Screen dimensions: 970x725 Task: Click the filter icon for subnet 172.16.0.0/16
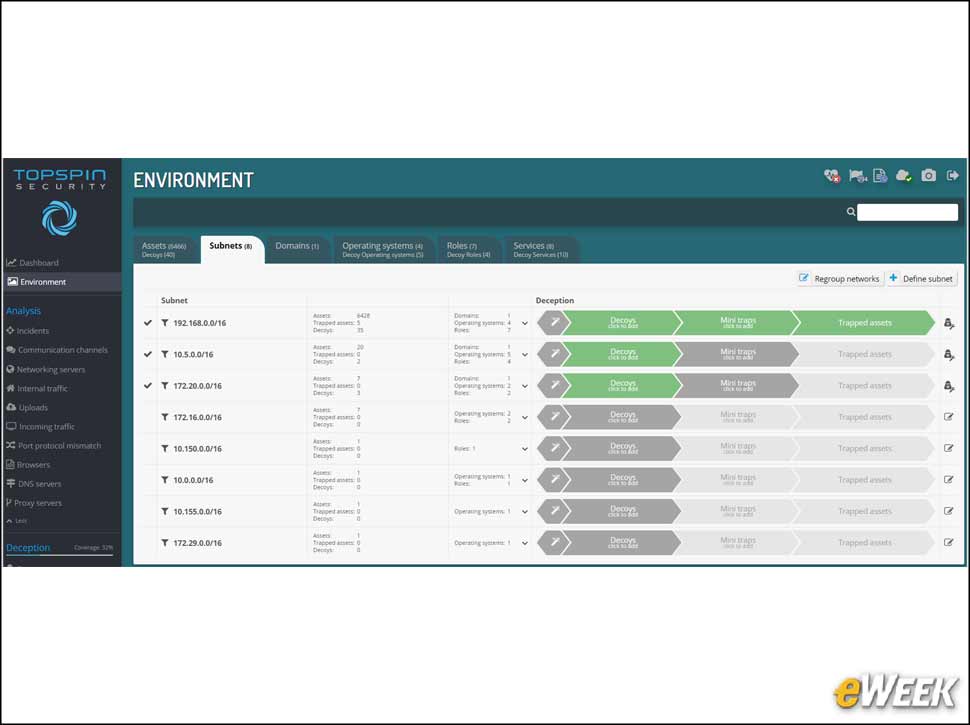pos(165,417)
